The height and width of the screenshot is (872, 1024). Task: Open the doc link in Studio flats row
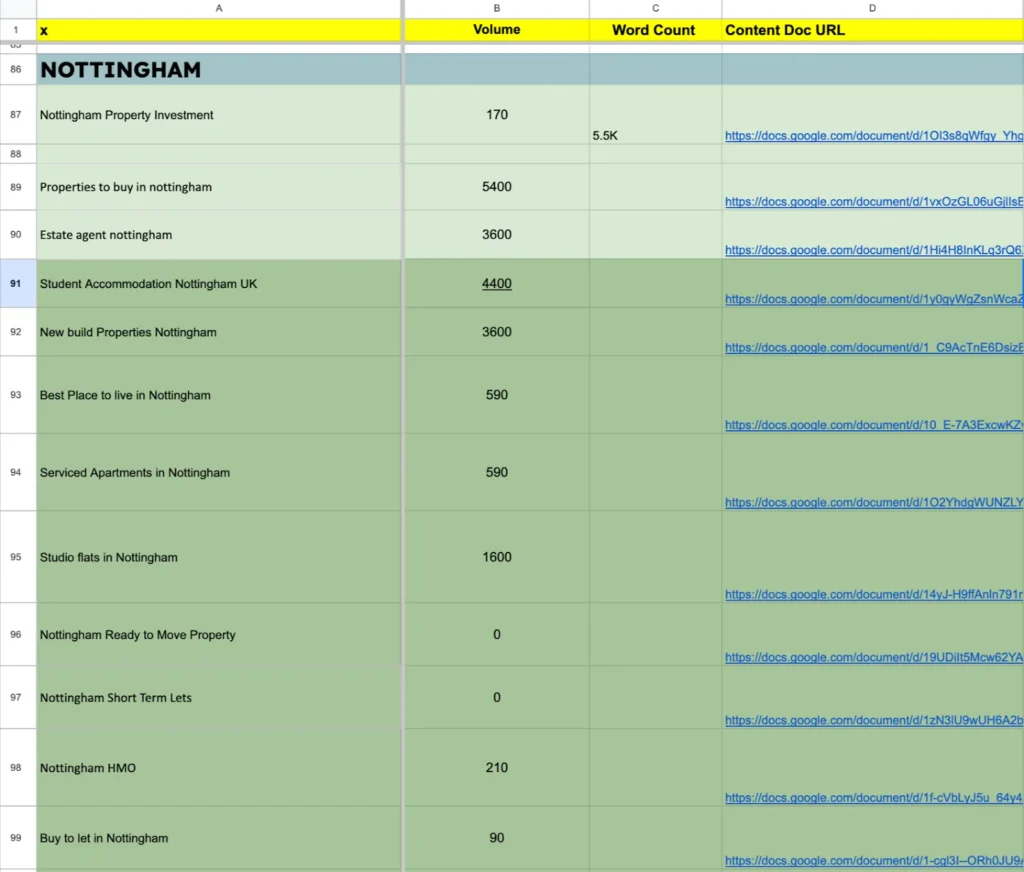pyautogui.click(x=874, y=594)
